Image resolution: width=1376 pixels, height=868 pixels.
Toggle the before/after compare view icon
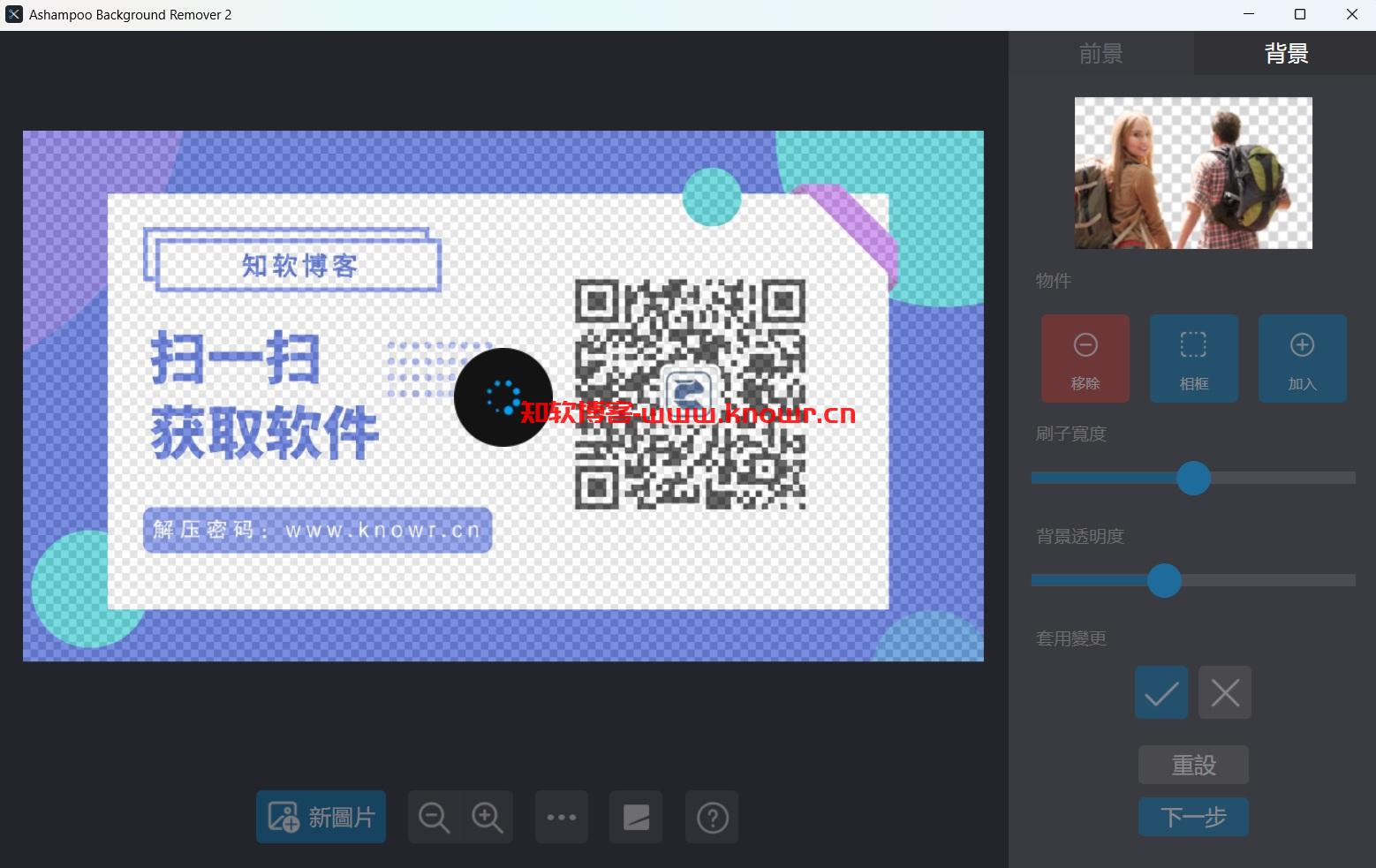point(636,817)
